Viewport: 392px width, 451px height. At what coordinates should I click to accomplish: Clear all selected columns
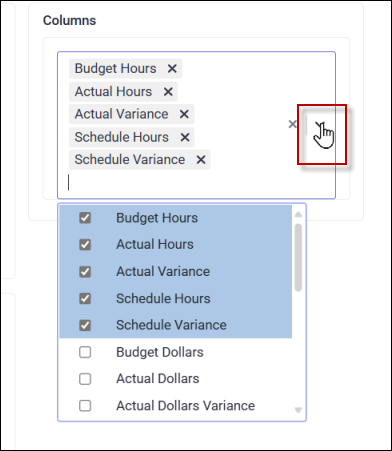click(x=292, y=124)
